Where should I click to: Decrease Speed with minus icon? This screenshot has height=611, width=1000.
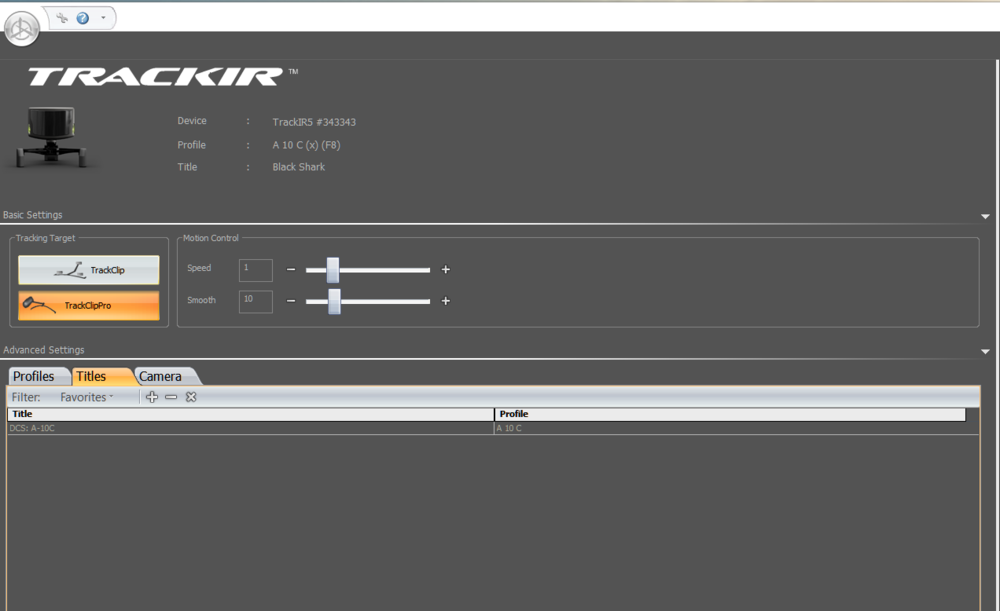[291, 269]
